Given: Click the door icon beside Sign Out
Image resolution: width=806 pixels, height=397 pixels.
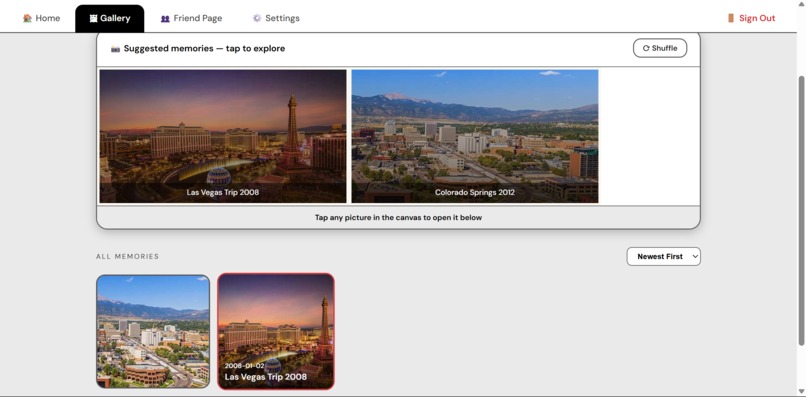Looking at the screenshot, I should coord(731,18).
